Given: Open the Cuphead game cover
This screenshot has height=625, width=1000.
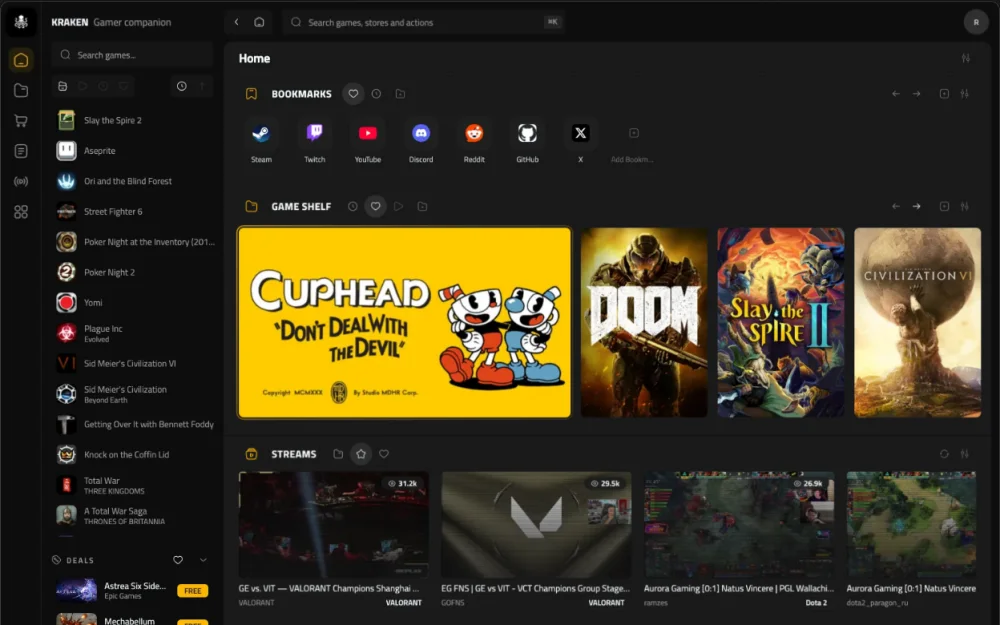Looking at the screenshot, I should pos(404,323).
